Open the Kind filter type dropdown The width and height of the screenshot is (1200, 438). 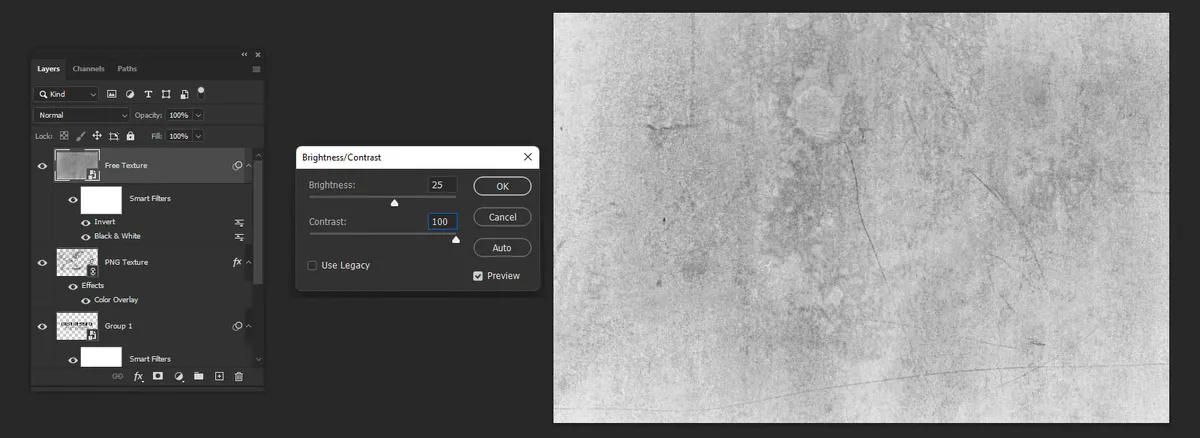66,94
